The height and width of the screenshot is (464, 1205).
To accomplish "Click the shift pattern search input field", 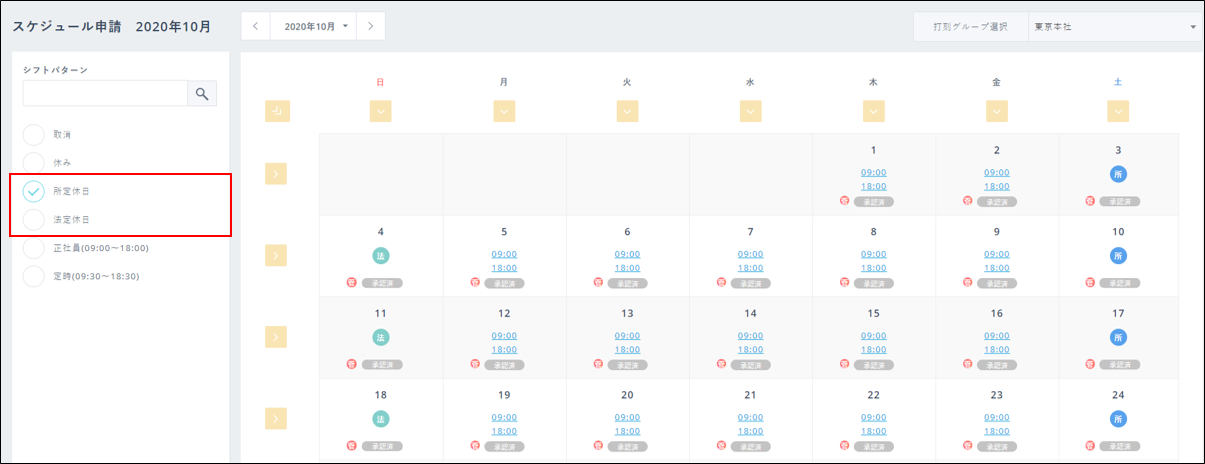I will pos(105,94).
